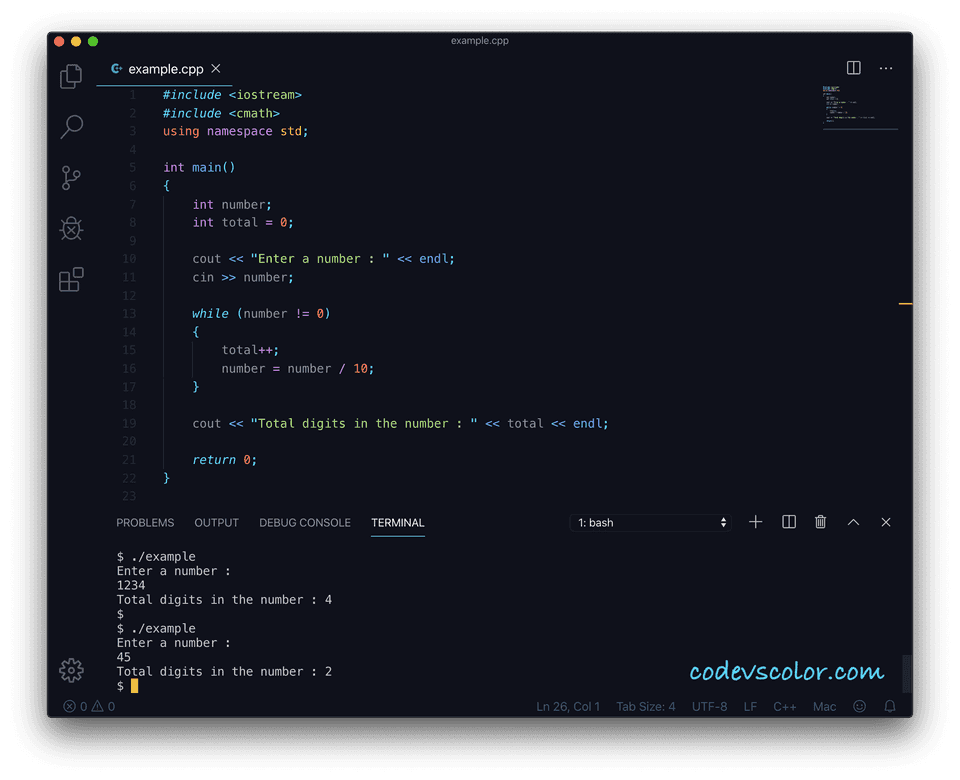Change language mode by clicking C++
This screenshot has width=960, height=780.
click(784, 706)
